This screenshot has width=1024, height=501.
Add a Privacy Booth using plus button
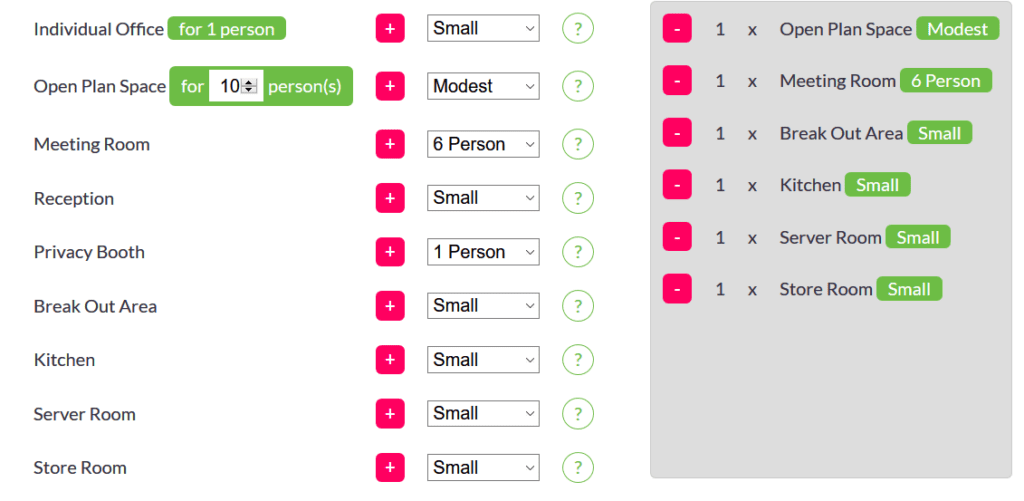click(x=390, y=252)
